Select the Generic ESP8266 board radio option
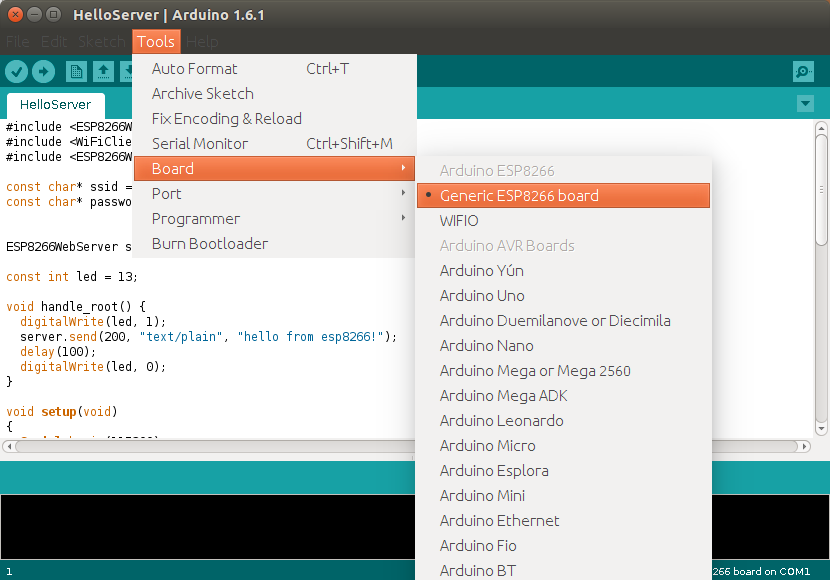The image size is (830, 580). 563,196
